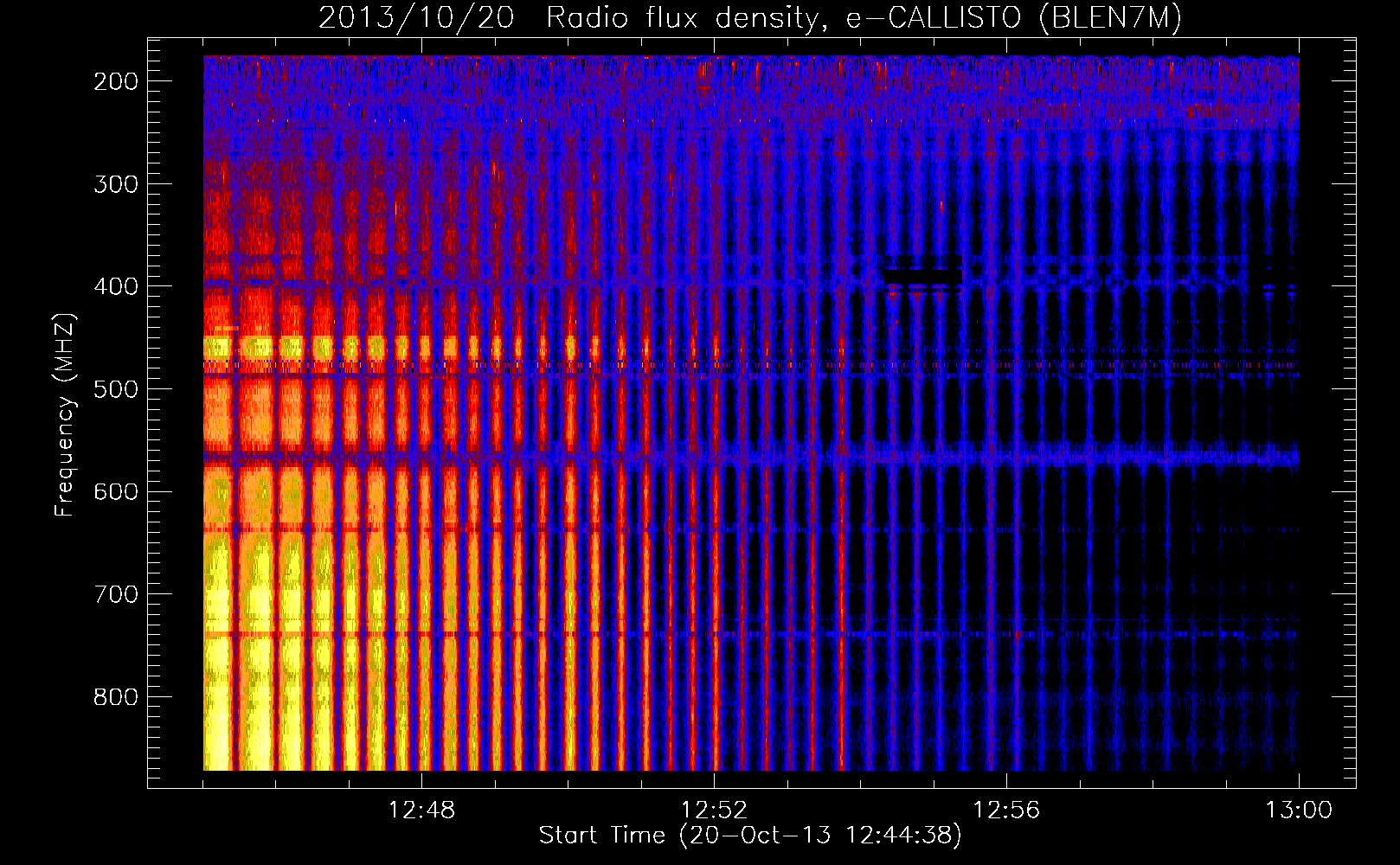Click the 300 frequency tick label
The width and height of the screenshot is (1400, 865).
[116, 184]
